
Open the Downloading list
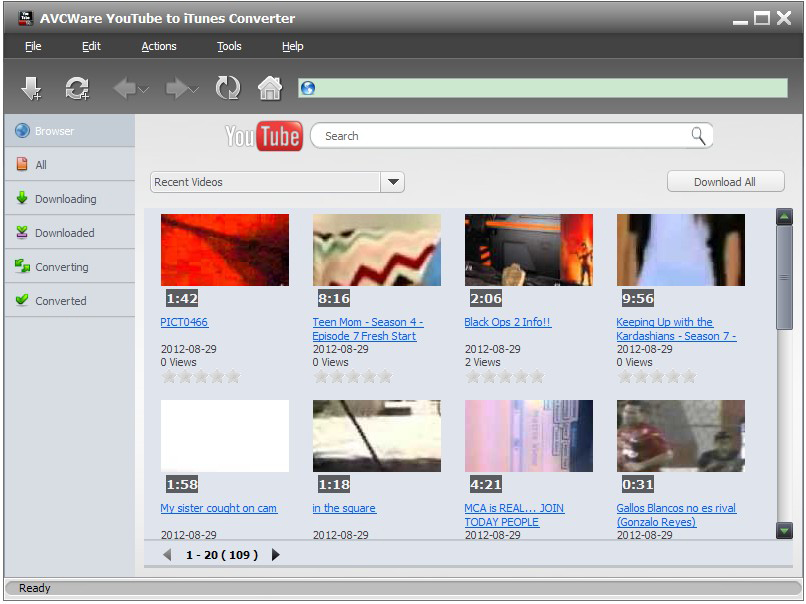click(x=70, y=198)
